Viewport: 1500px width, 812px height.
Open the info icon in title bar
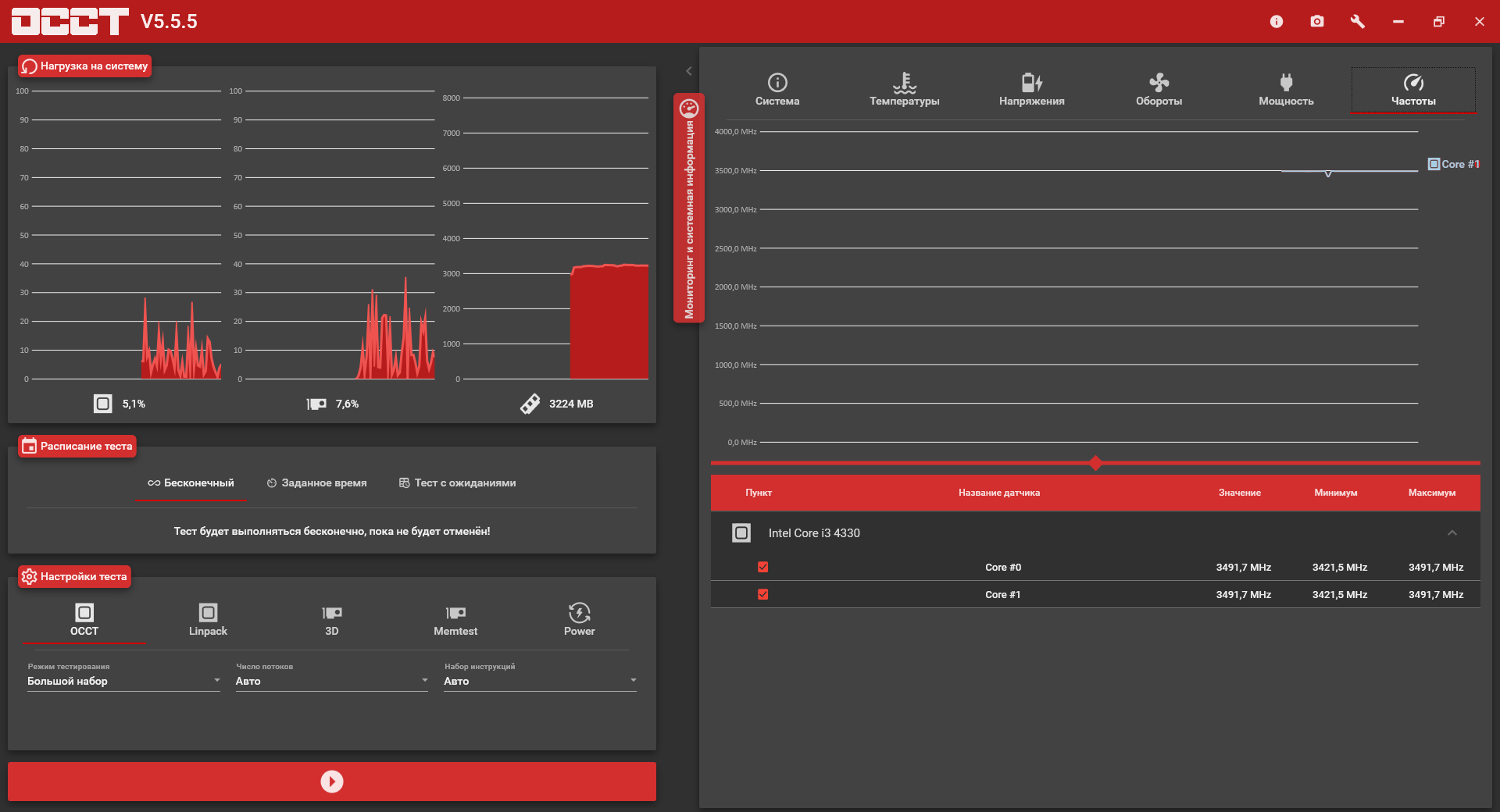pos(1277,22)
